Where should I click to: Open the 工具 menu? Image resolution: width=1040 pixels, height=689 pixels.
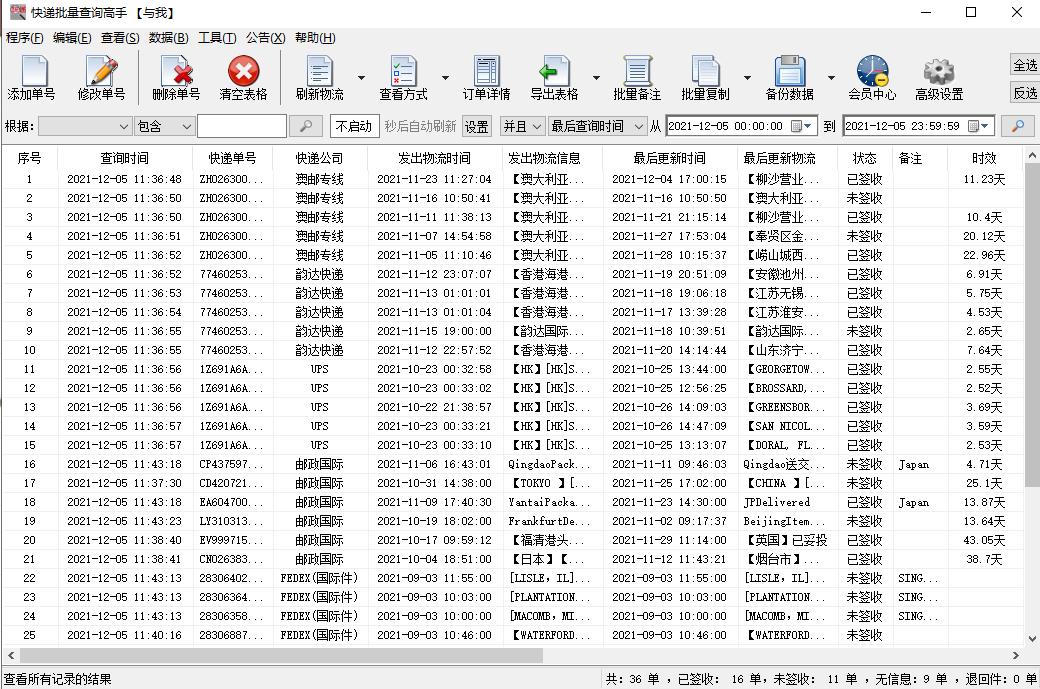pyautogui.click(x=218, y=37)
